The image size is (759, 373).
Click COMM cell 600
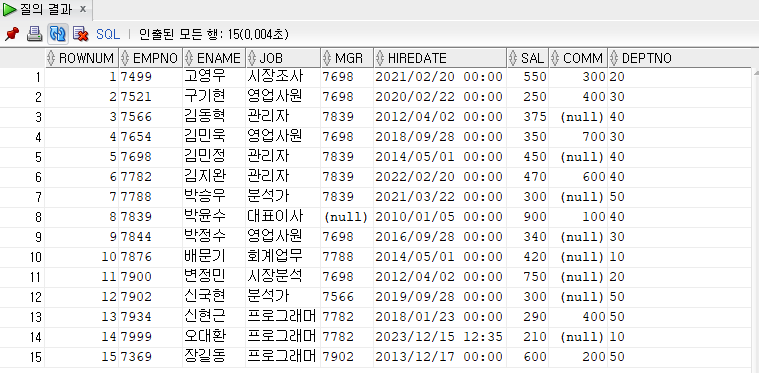click(578, 177)
